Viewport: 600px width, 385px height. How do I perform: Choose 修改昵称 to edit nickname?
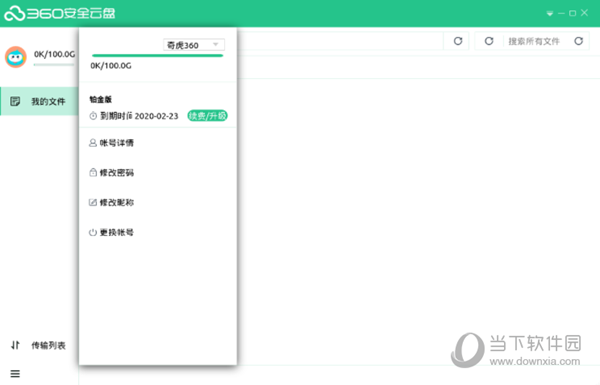pyautogui.click(x=111, y=202)
